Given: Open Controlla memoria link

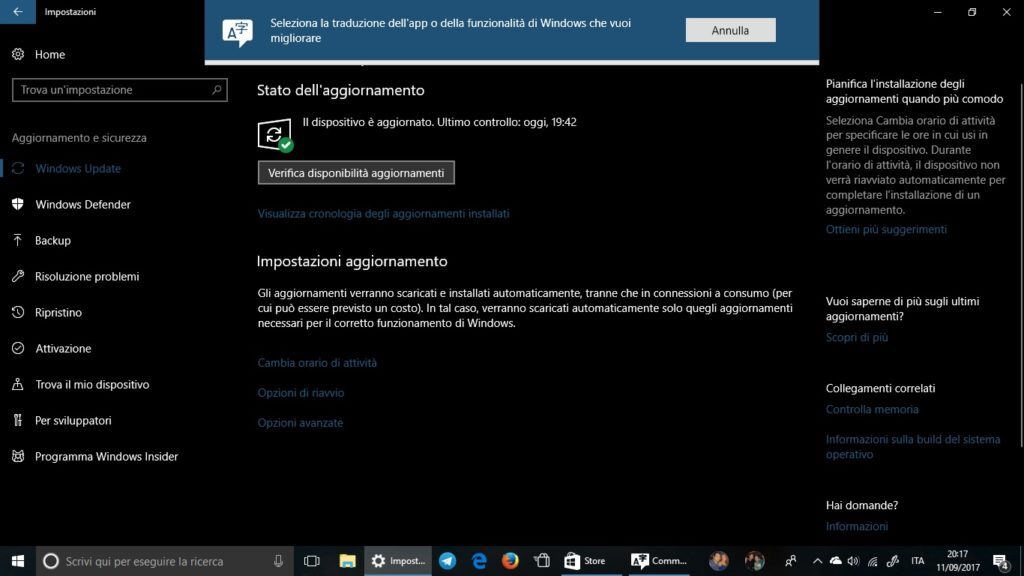Looking at the screenshot, I should tap(872, 409).
